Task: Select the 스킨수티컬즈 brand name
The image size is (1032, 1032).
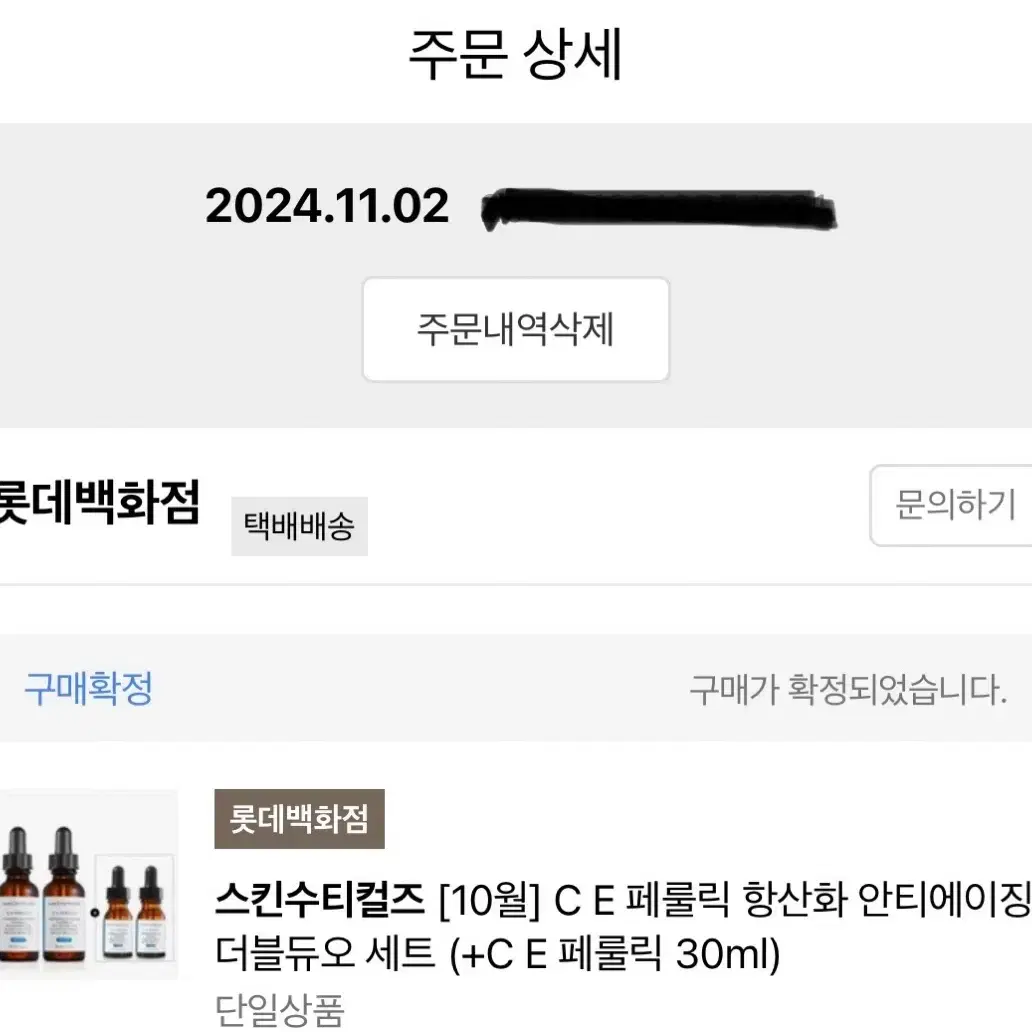Action: (320, 899)
